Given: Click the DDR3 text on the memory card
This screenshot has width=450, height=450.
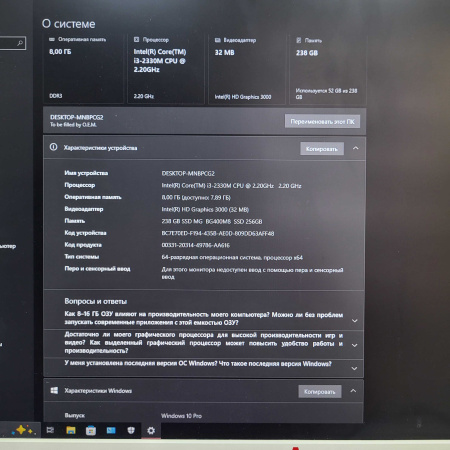Looking at the screenshot, I should pos(56,96).
